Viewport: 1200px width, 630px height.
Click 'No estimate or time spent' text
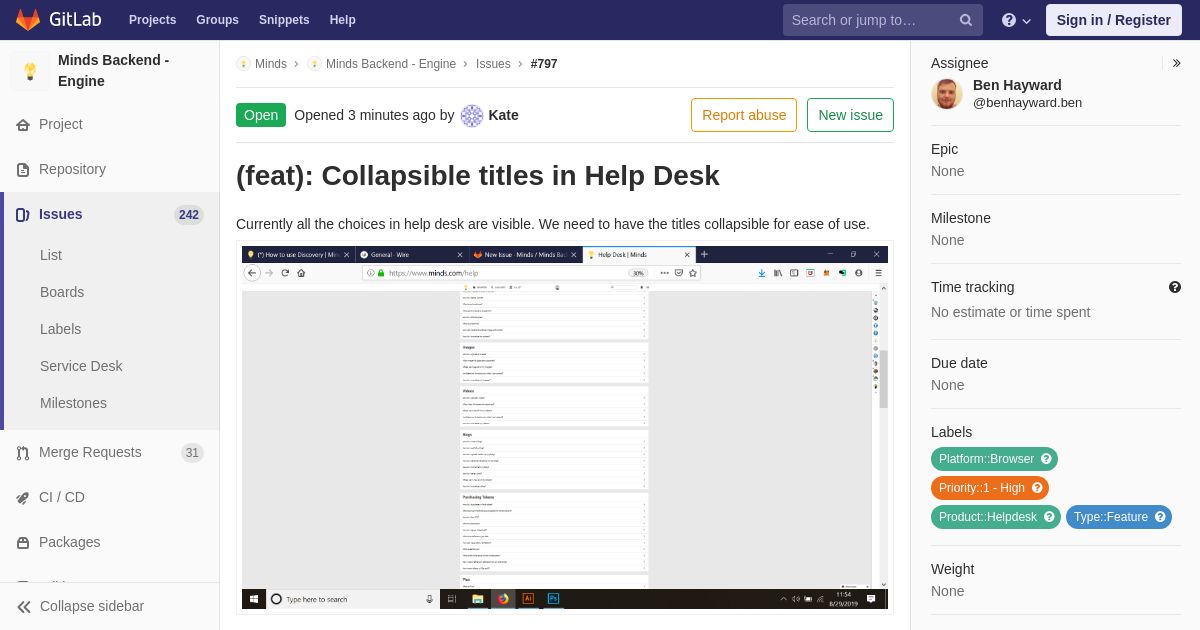1011,312
